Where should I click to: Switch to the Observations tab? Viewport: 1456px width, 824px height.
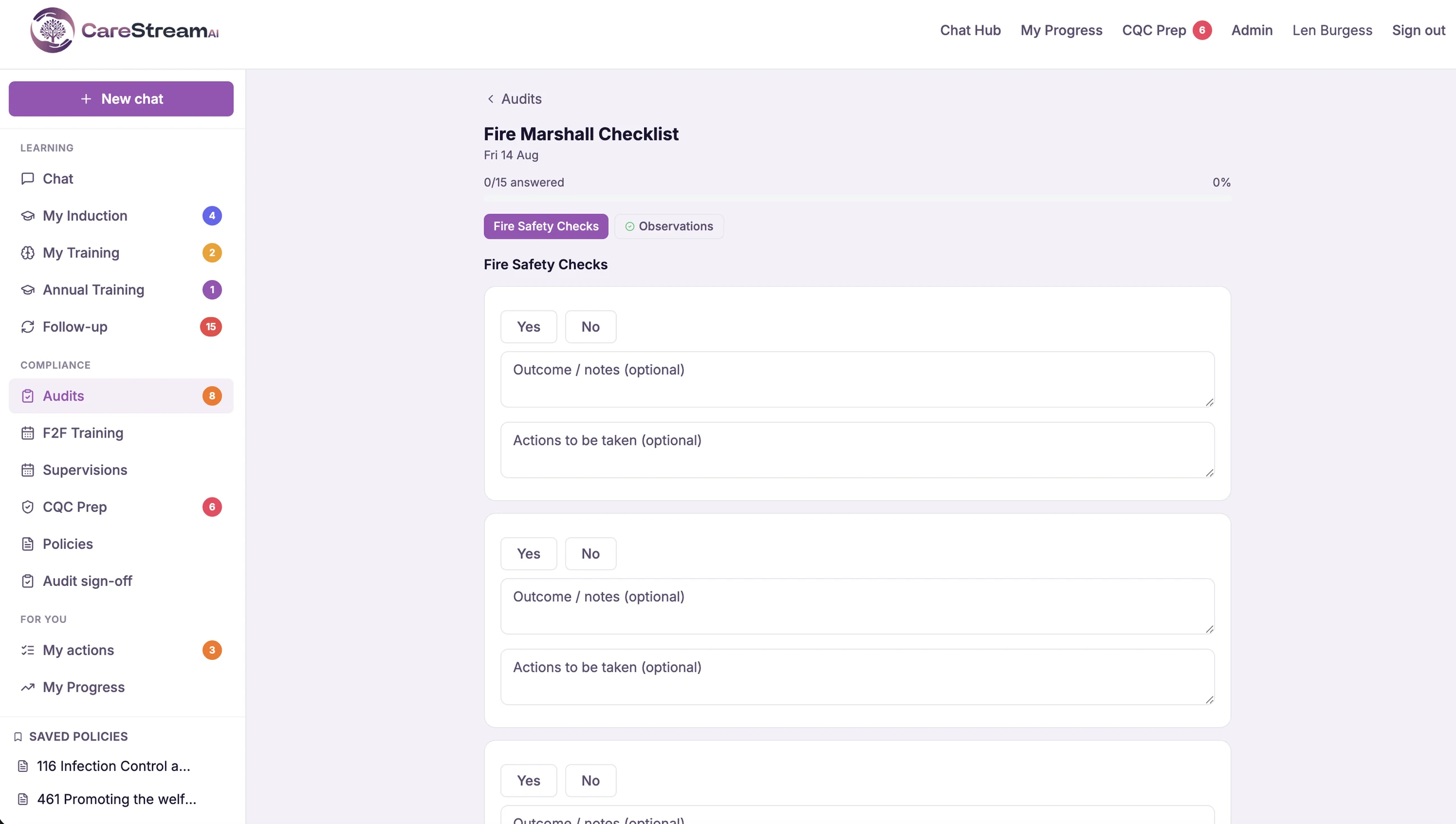tap(669, 226)
